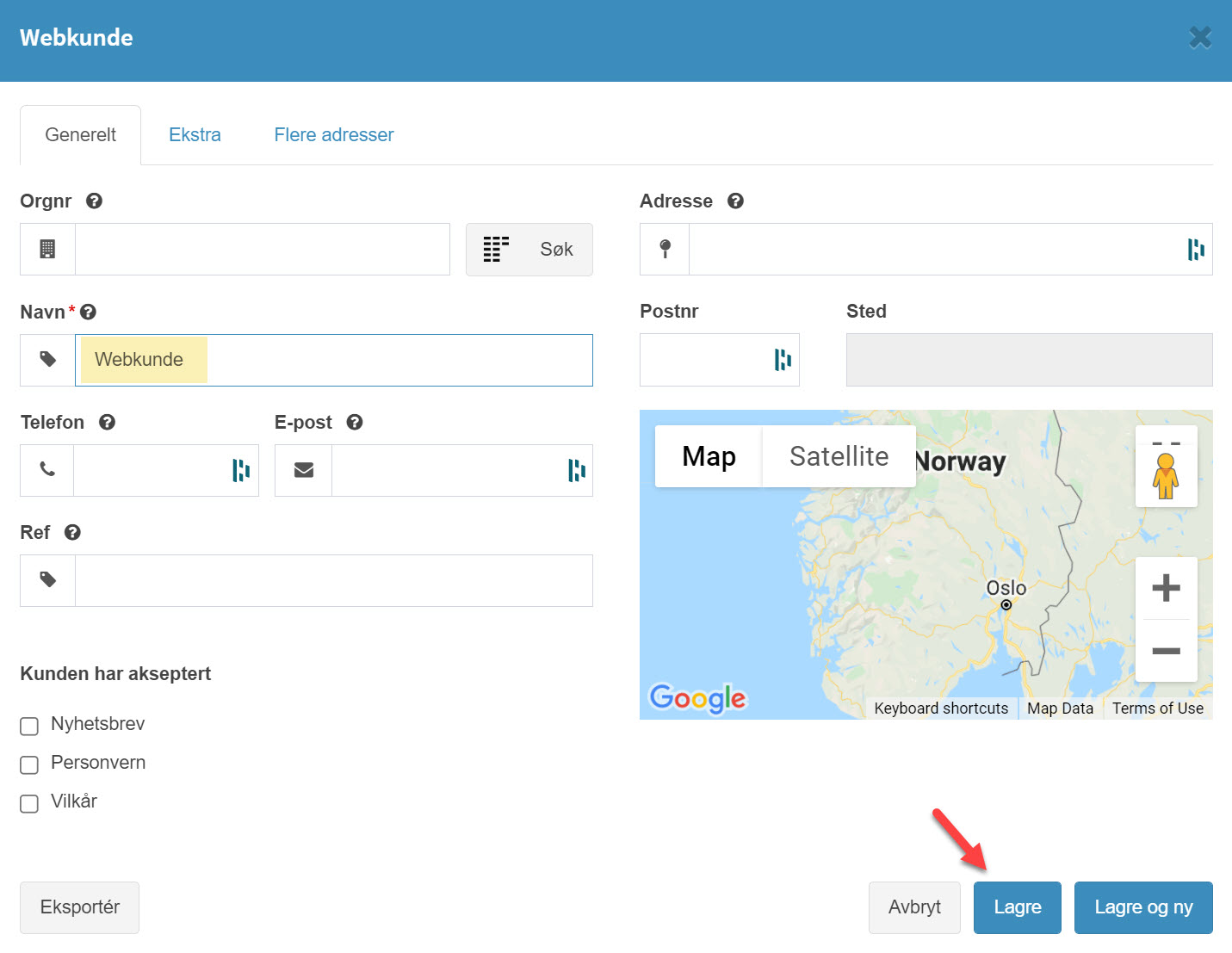1232x953 pixels.
Task: Click the help icon beside E-post
Action: click(355, 422)
